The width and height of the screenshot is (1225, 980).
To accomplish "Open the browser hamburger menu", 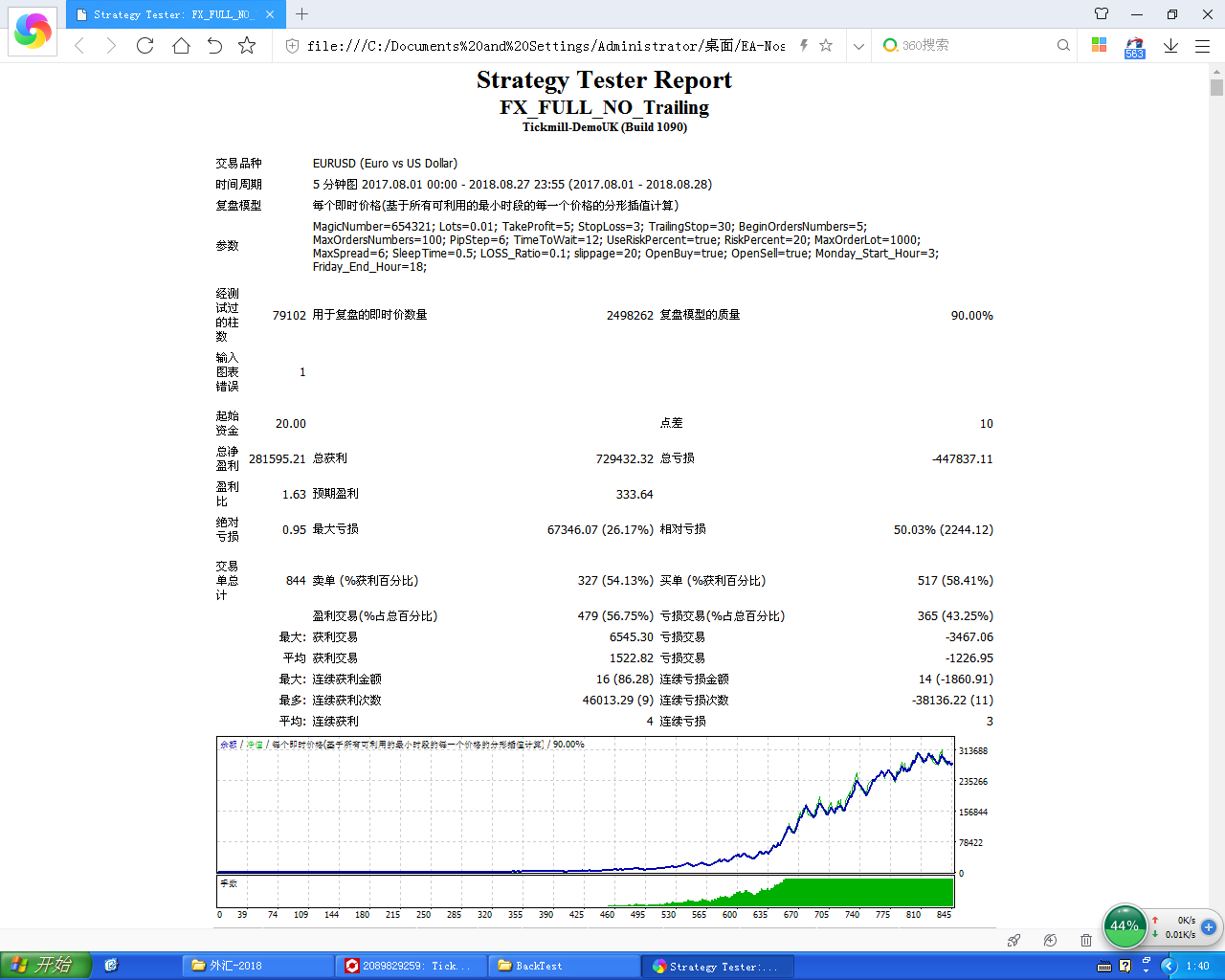I will 1203,46.
